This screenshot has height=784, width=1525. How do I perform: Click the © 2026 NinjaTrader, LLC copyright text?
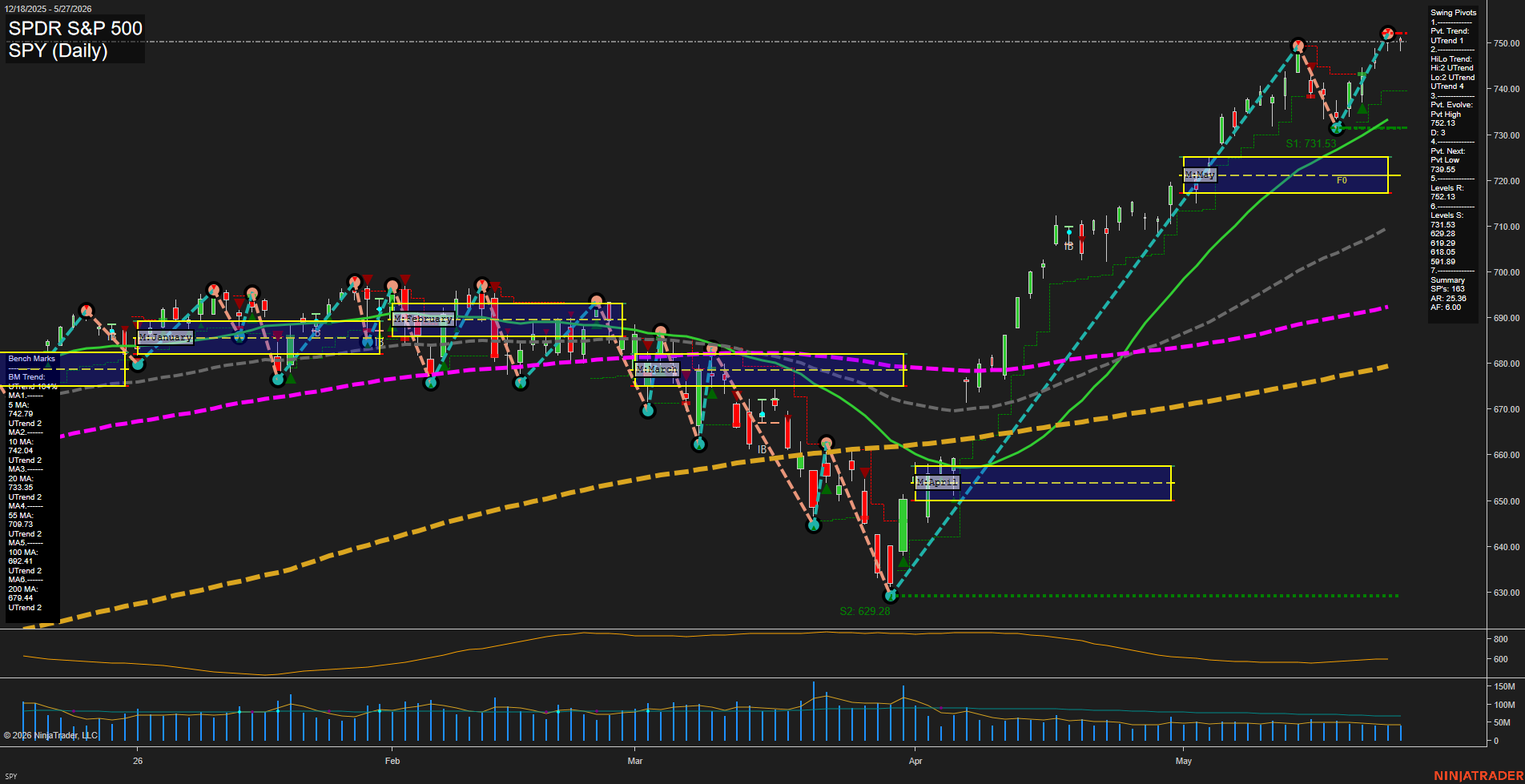point(50,735)
